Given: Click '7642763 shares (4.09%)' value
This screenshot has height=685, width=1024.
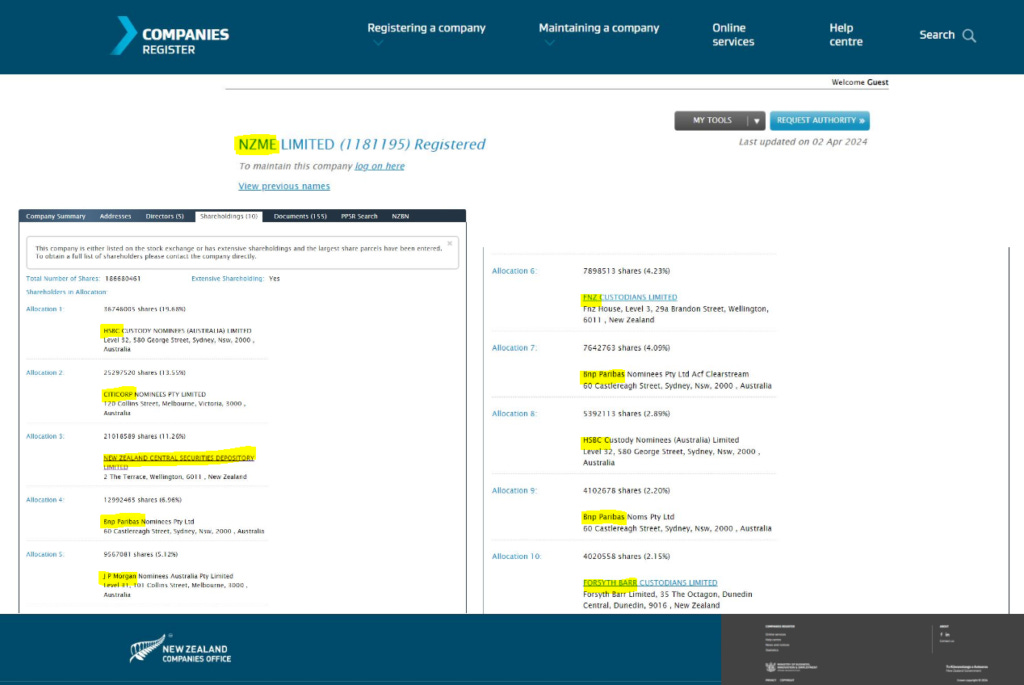Looking at the screenshot, I should tap(626, 348).
